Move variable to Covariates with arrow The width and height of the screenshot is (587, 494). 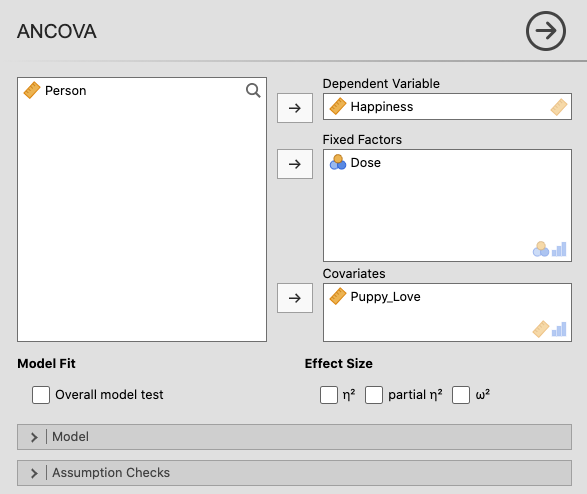pyautogui.click(x=295, y=298)
